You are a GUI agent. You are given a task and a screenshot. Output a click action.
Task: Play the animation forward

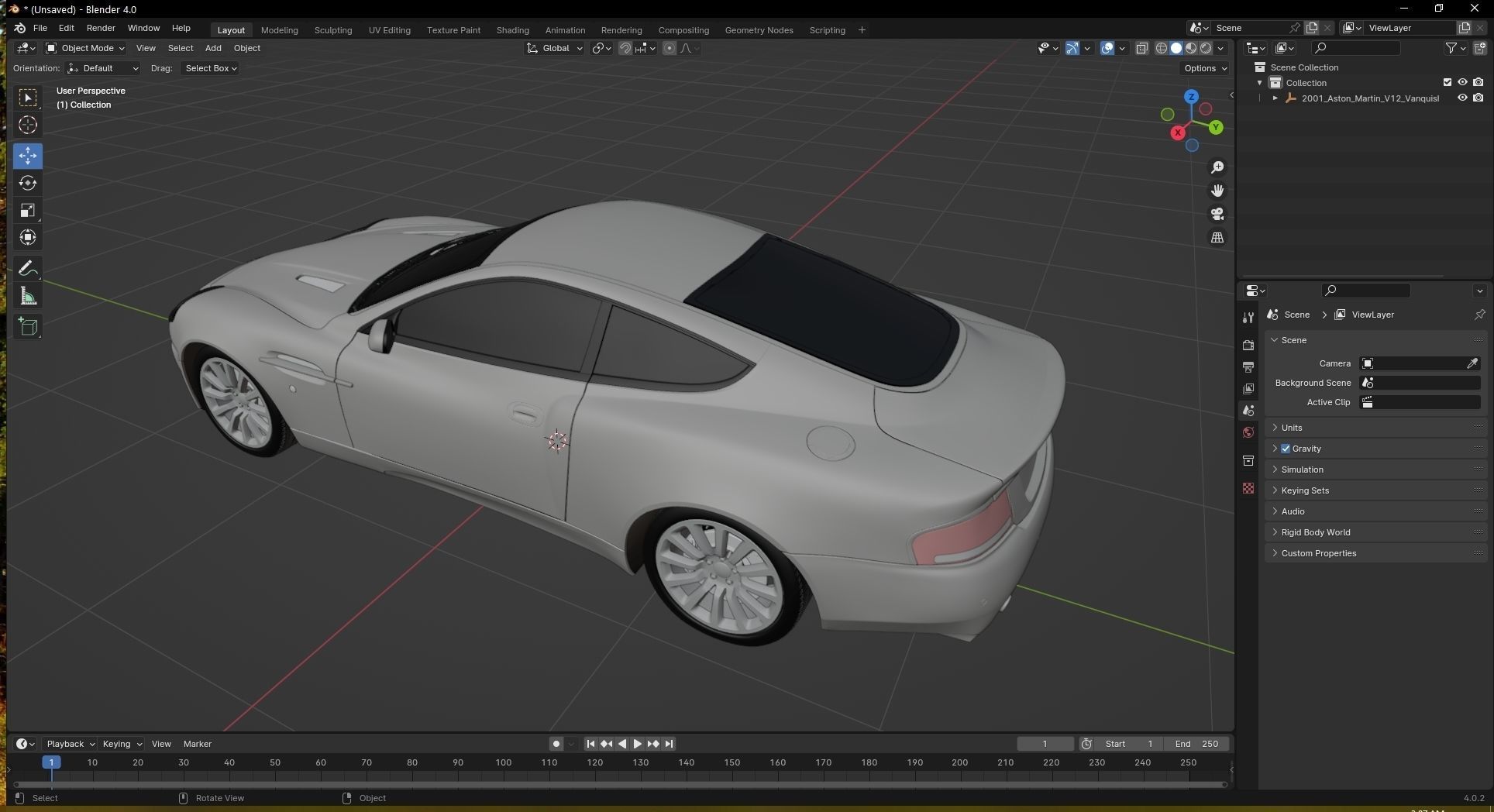[x=637, y=744]
